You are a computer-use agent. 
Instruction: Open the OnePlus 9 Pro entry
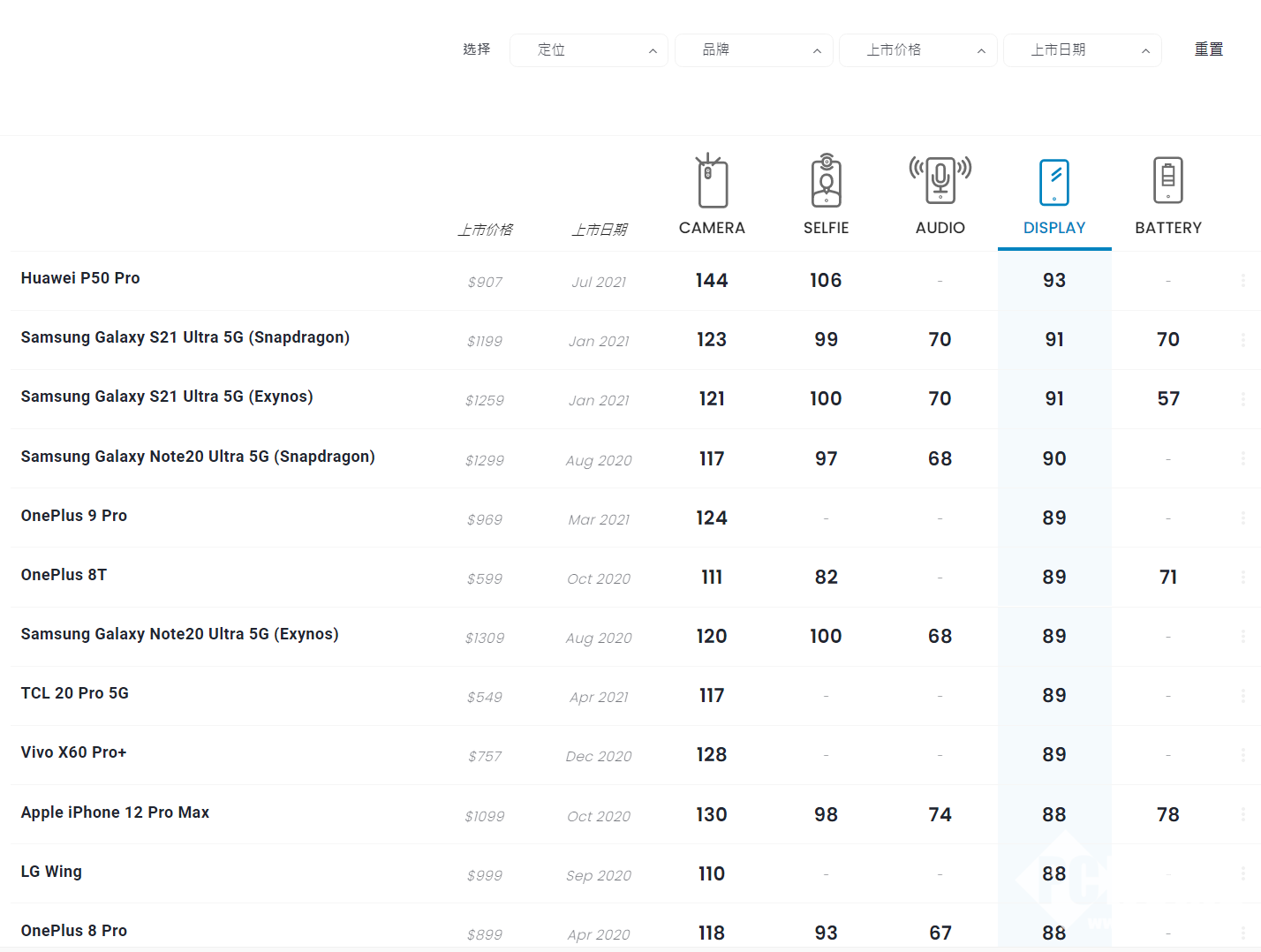point(74,516)
